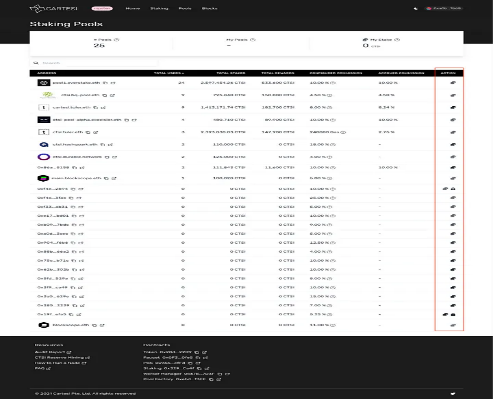This screenshot has width=493, height=399.
Task: Click the Action column header
Action: (x=448, y=73)
